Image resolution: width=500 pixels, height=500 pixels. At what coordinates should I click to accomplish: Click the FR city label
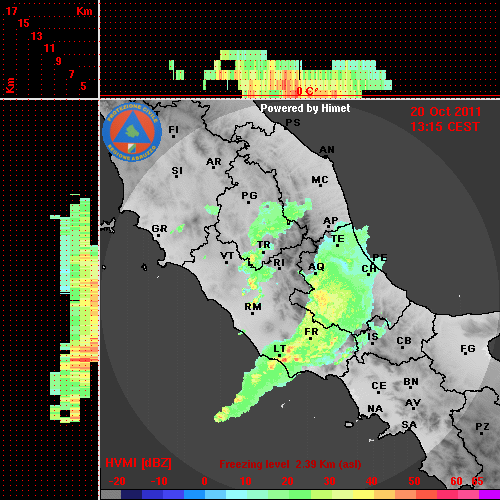(x=311, y=332)
